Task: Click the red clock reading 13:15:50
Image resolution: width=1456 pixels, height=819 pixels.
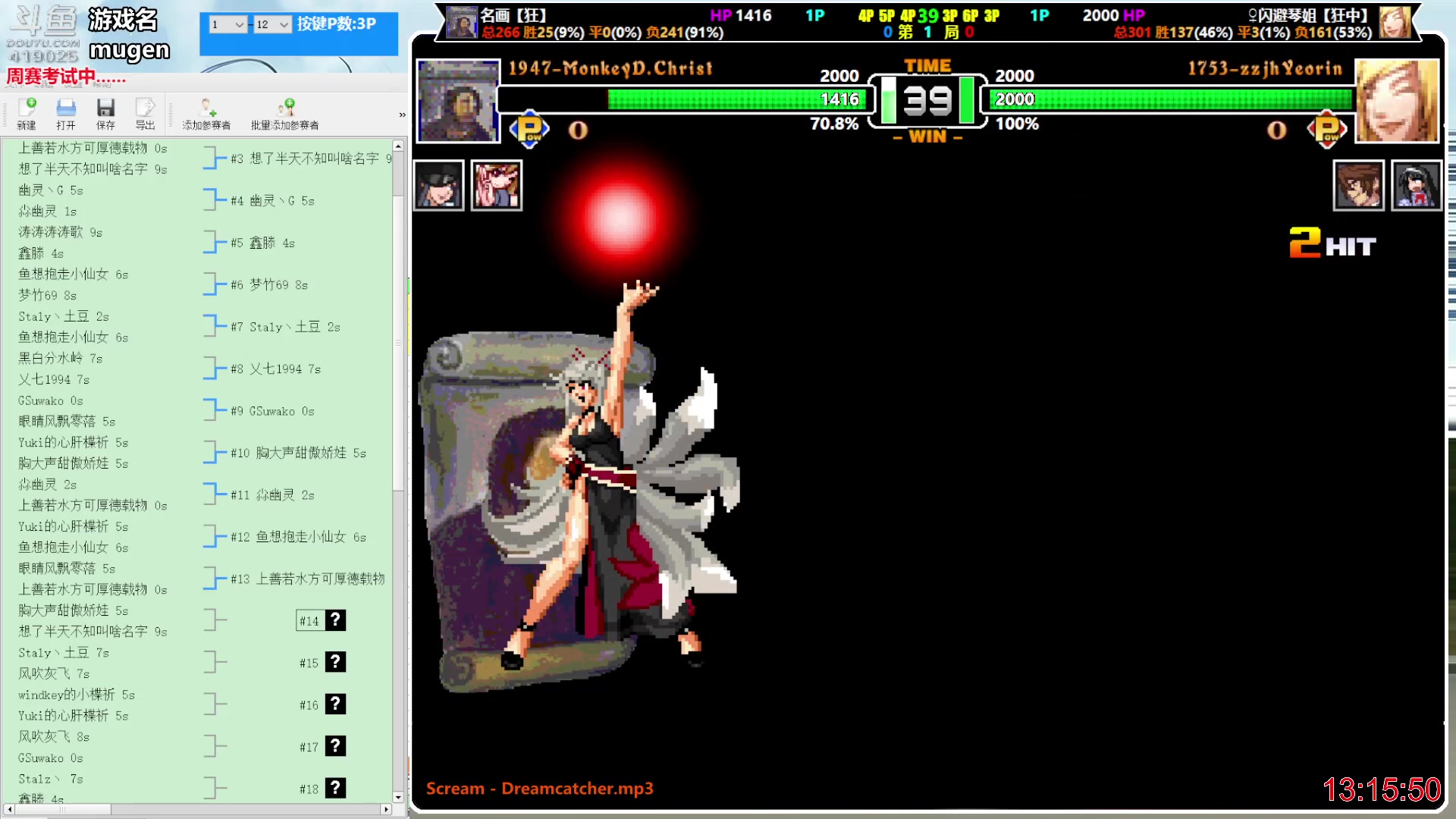Action: click(x=1381, y=790)
